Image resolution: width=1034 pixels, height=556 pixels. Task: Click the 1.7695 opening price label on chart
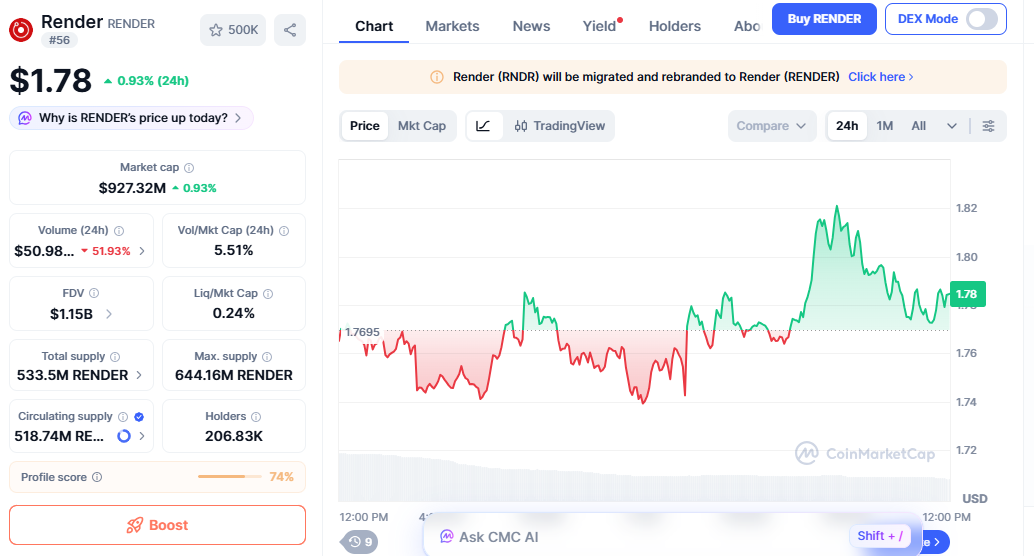[x=362, y=332]
